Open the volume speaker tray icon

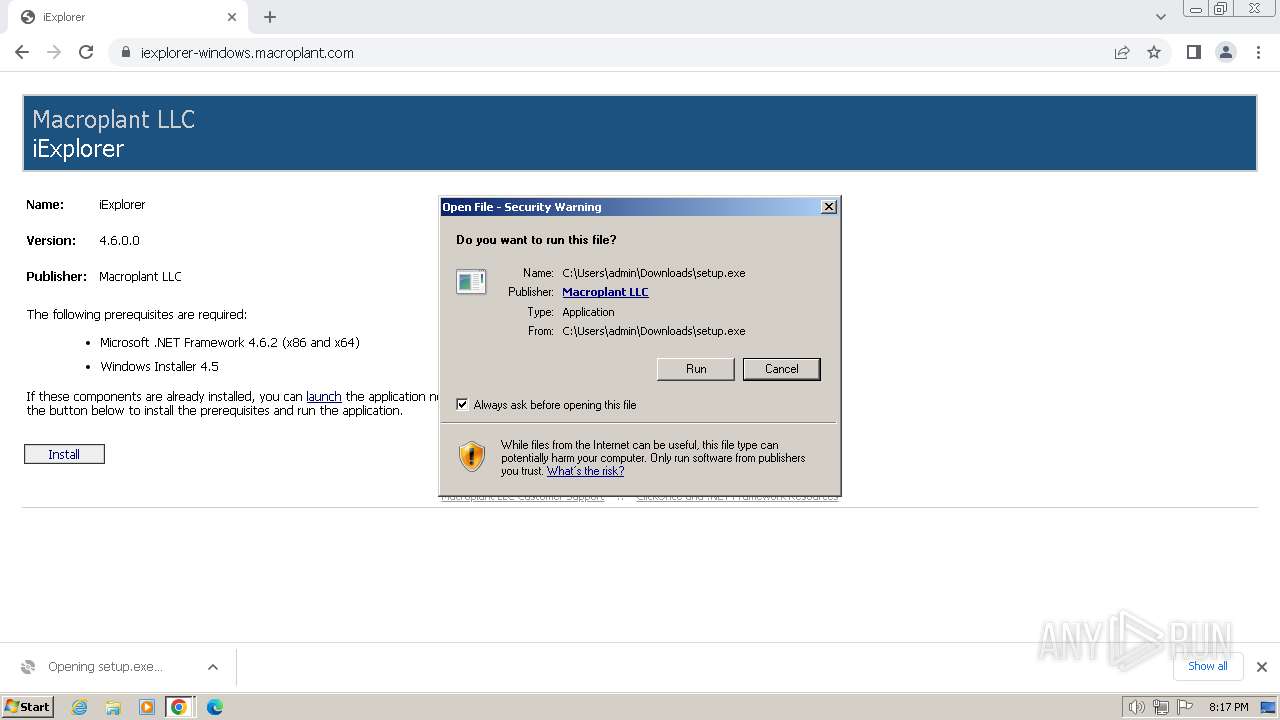(x=1137, y=707)
